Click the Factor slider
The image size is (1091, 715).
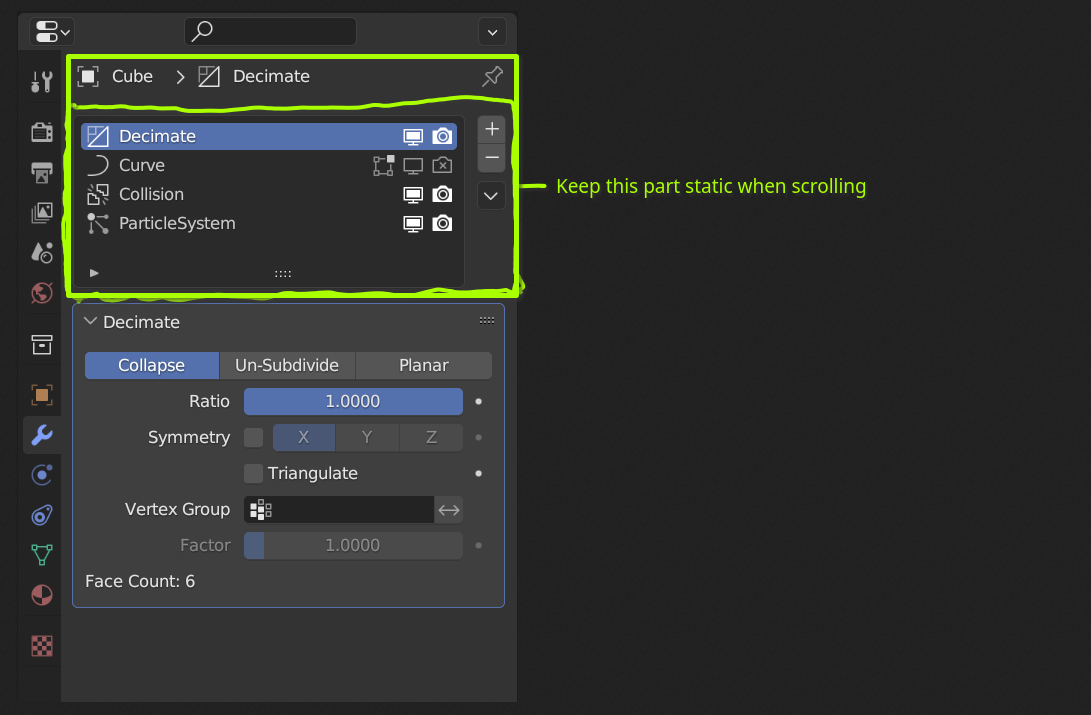(x=353, y=545)
